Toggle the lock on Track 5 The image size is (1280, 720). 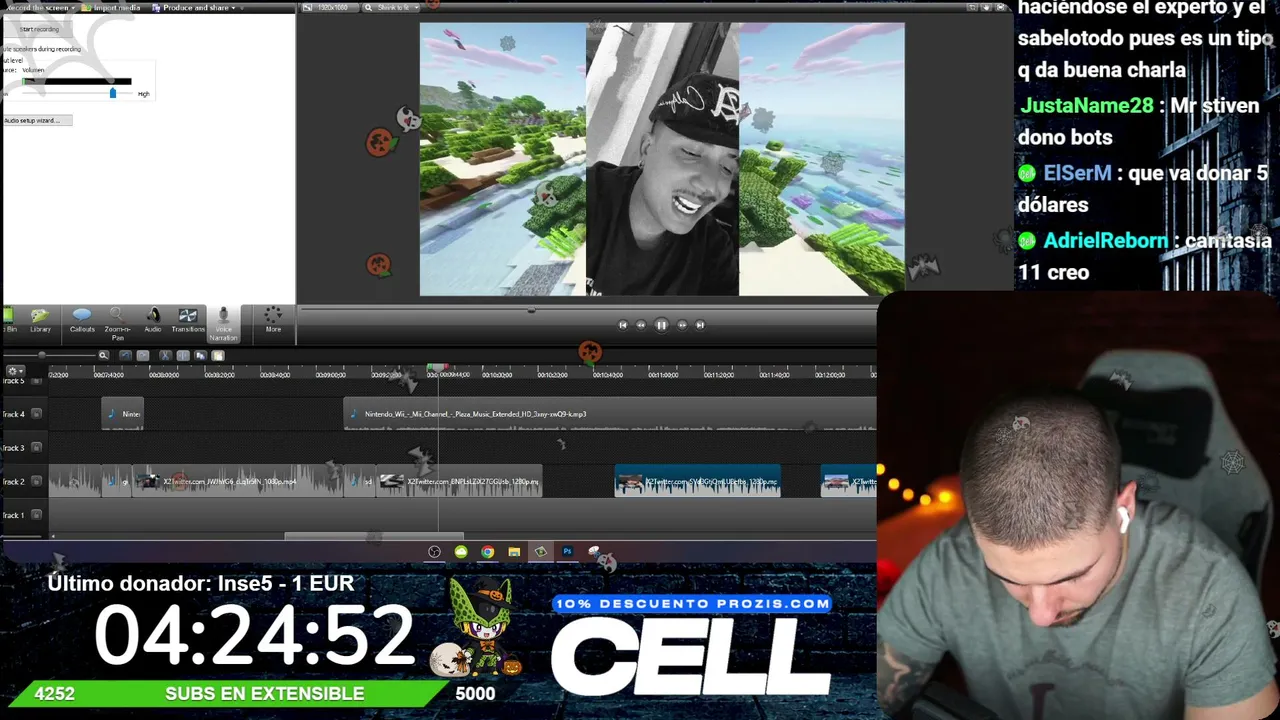coord(36,381)
